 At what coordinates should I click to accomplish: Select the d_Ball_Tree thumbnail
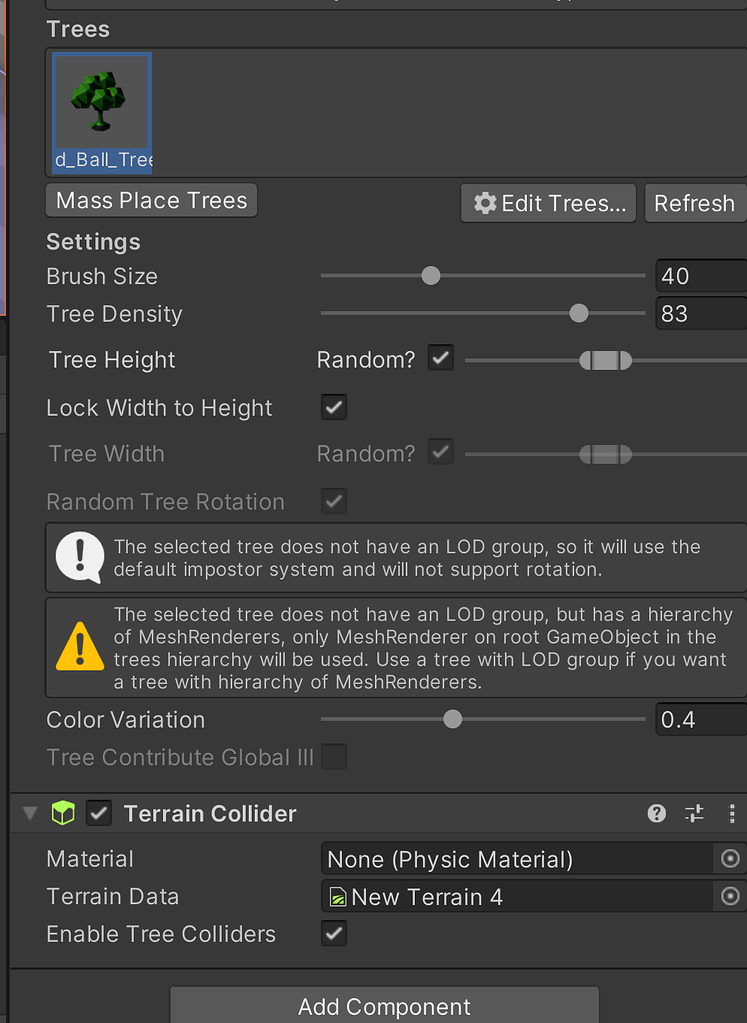[x=100, y=101]
